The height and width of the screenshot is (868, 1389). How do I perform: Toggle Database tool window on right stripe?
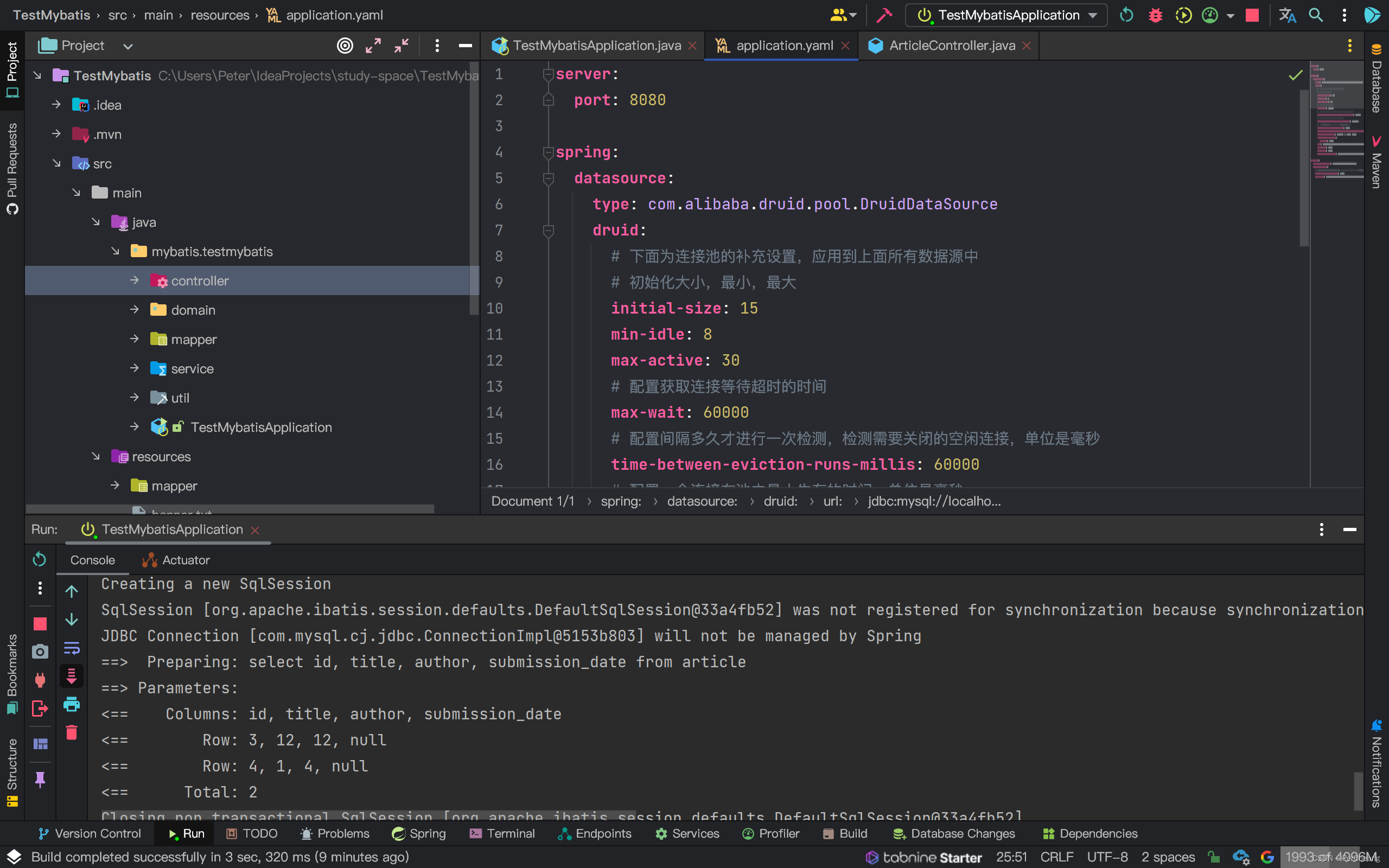[1377, 78]
